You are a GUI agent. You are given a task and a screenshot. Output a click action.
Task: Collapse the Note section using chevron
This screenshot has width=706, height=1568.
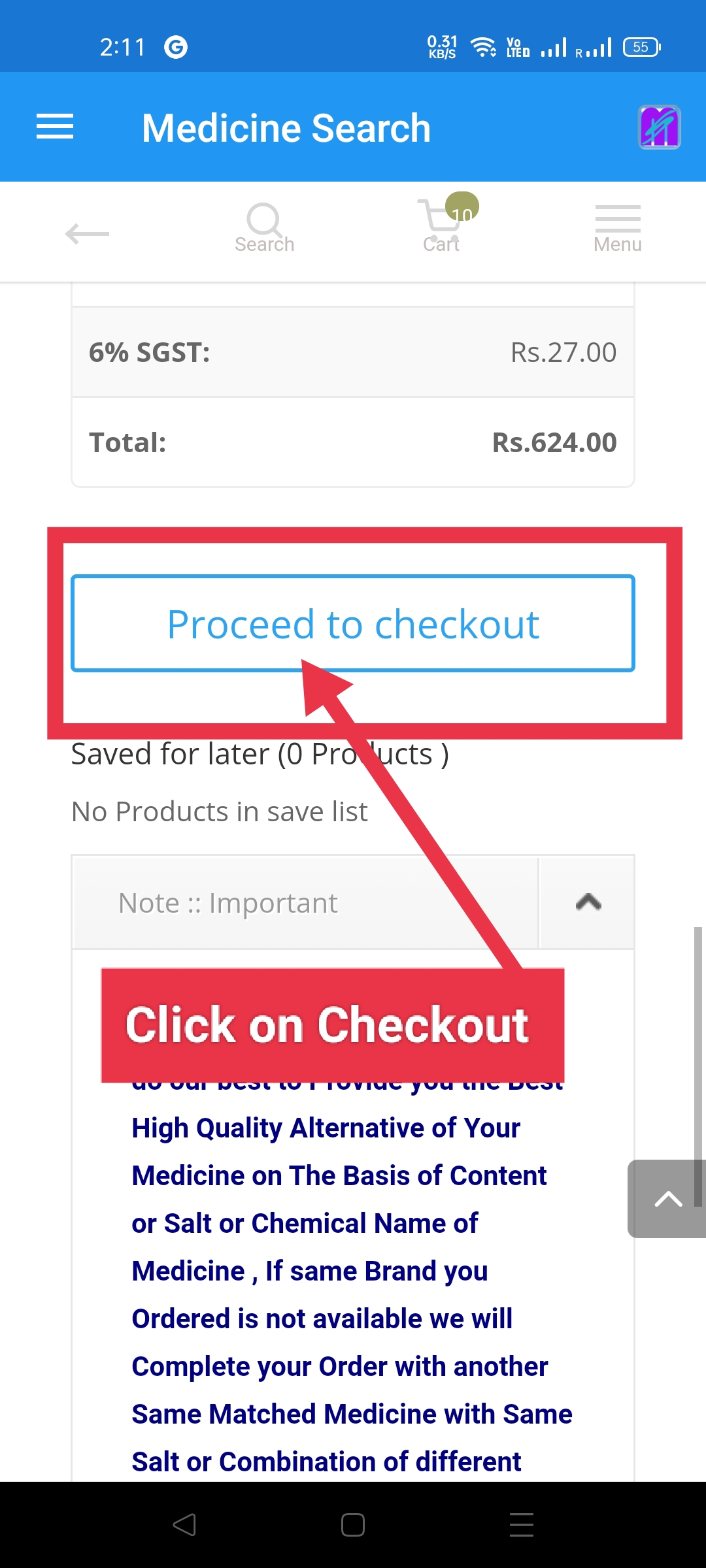(588, 902)
